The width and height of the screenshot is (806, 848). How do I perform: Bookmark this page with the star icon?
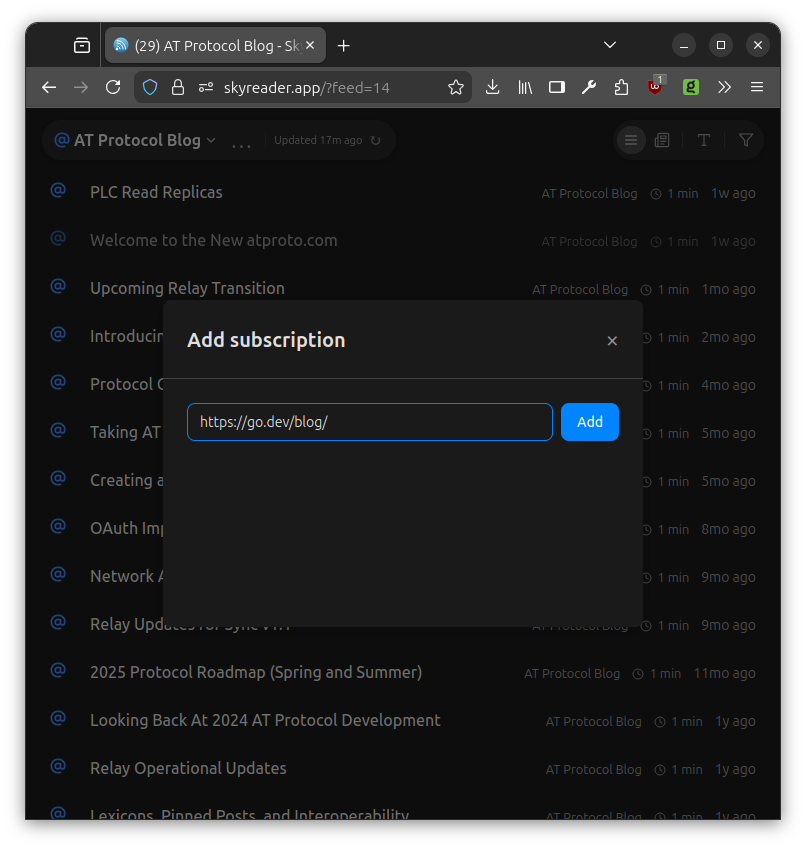tap(456, 87)
